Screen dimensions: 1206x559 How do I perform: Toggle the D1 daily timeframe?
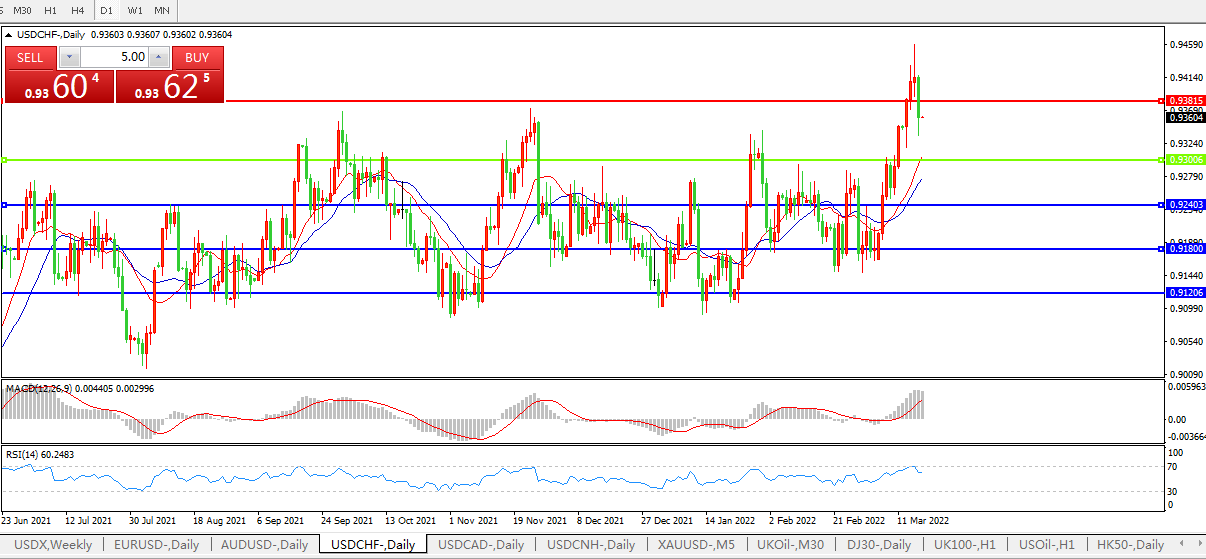[x=106, y=10]
